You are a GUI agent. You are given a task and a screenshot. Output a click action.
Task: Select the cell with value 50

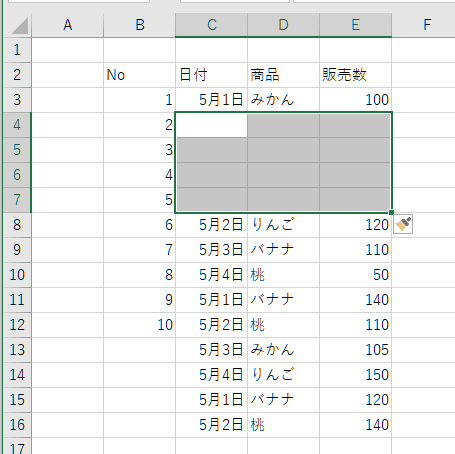click(x=355, y=275)
